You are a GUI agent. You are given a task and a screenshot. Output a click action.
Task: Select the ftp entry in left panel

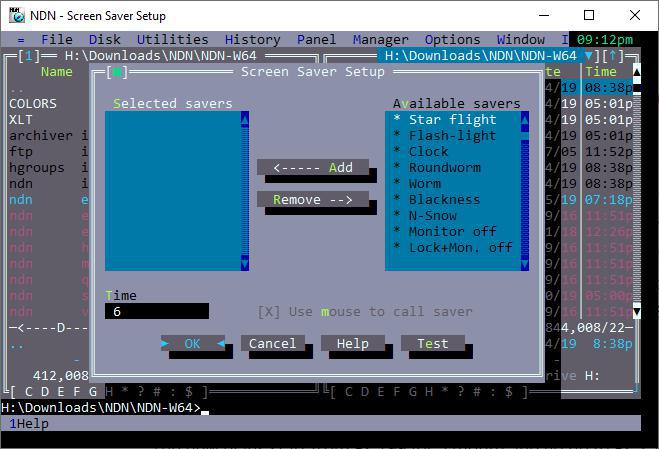21,151
